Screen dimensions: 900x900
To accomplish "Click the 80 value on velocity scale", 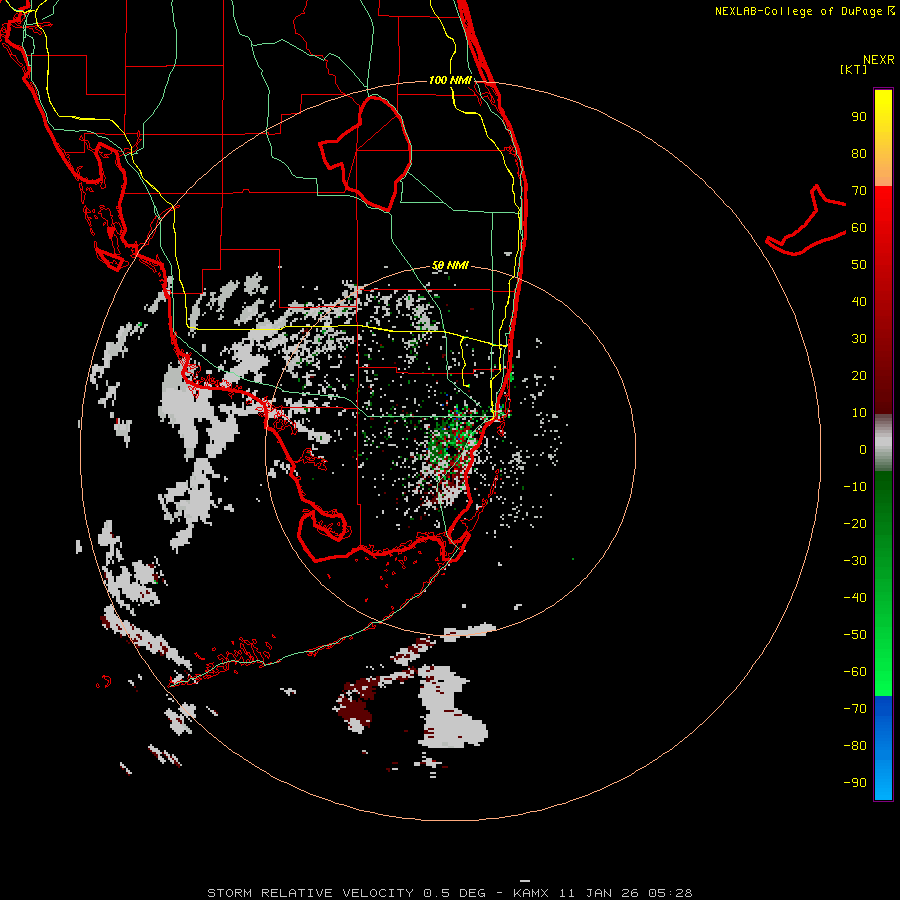I will pyautogui.click(x=859, y=153).
